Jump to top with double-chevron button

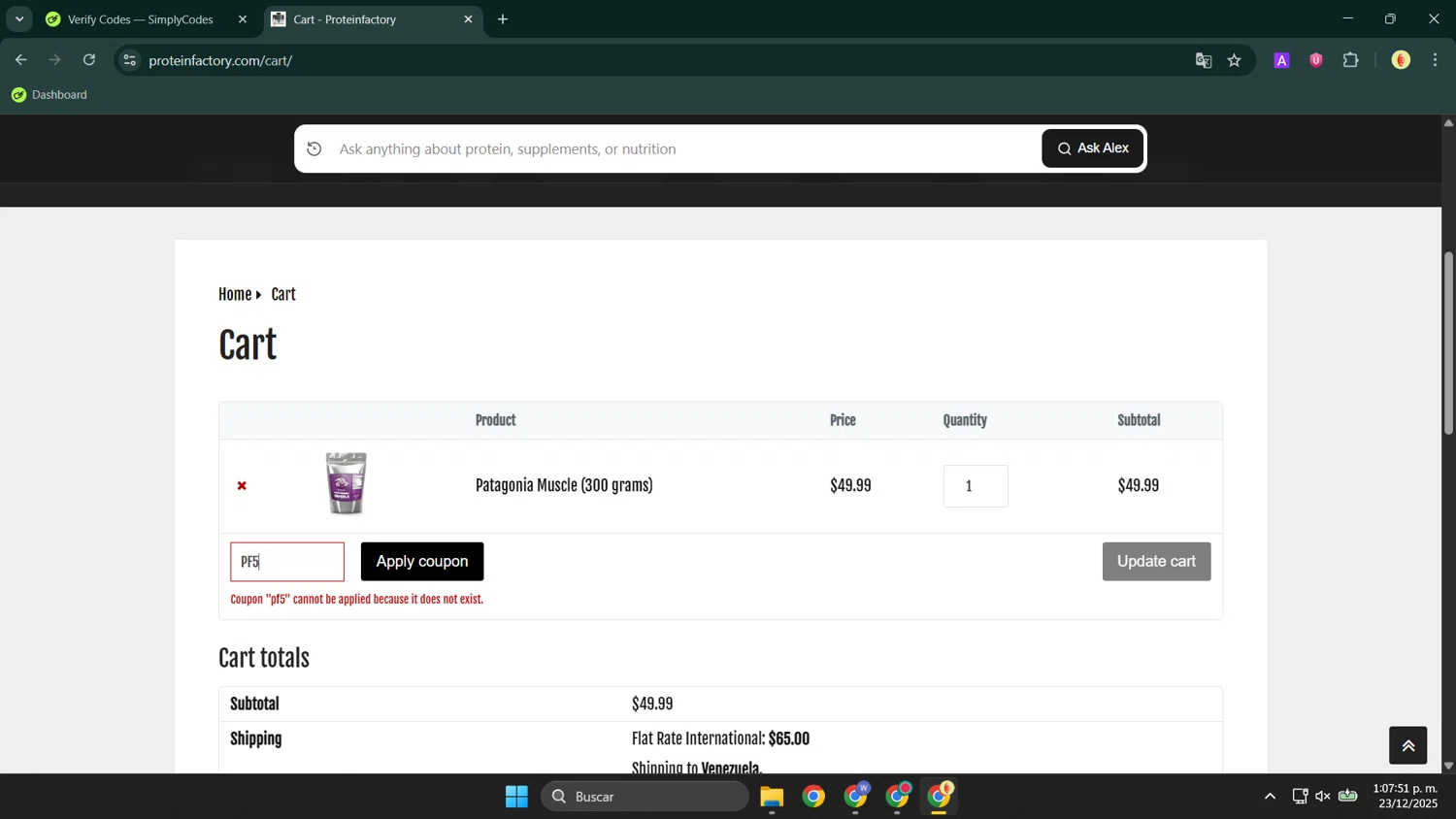coord(1407,745)
